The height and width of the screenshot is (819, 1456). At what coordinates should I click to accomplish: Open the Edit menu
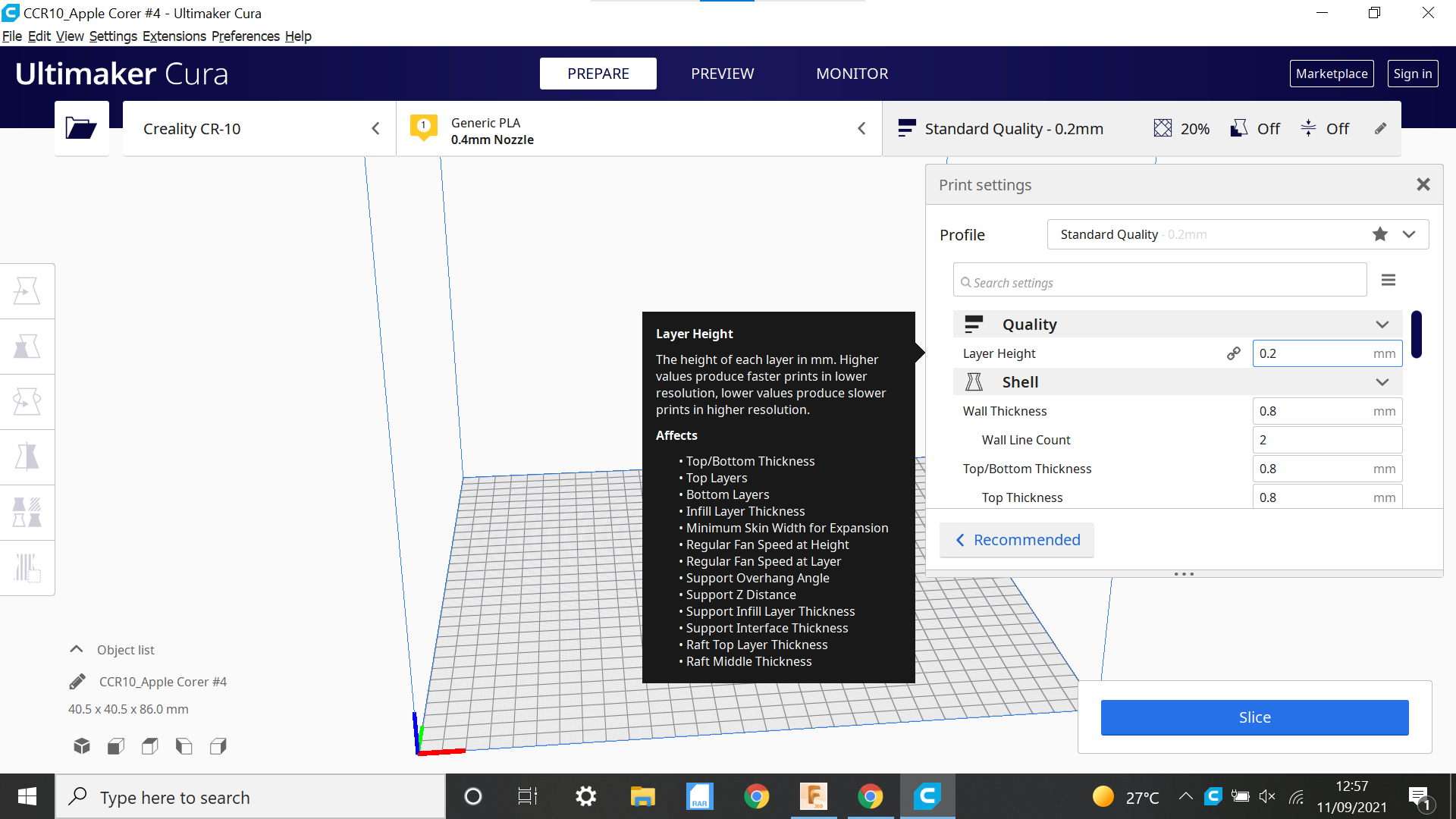39,36
